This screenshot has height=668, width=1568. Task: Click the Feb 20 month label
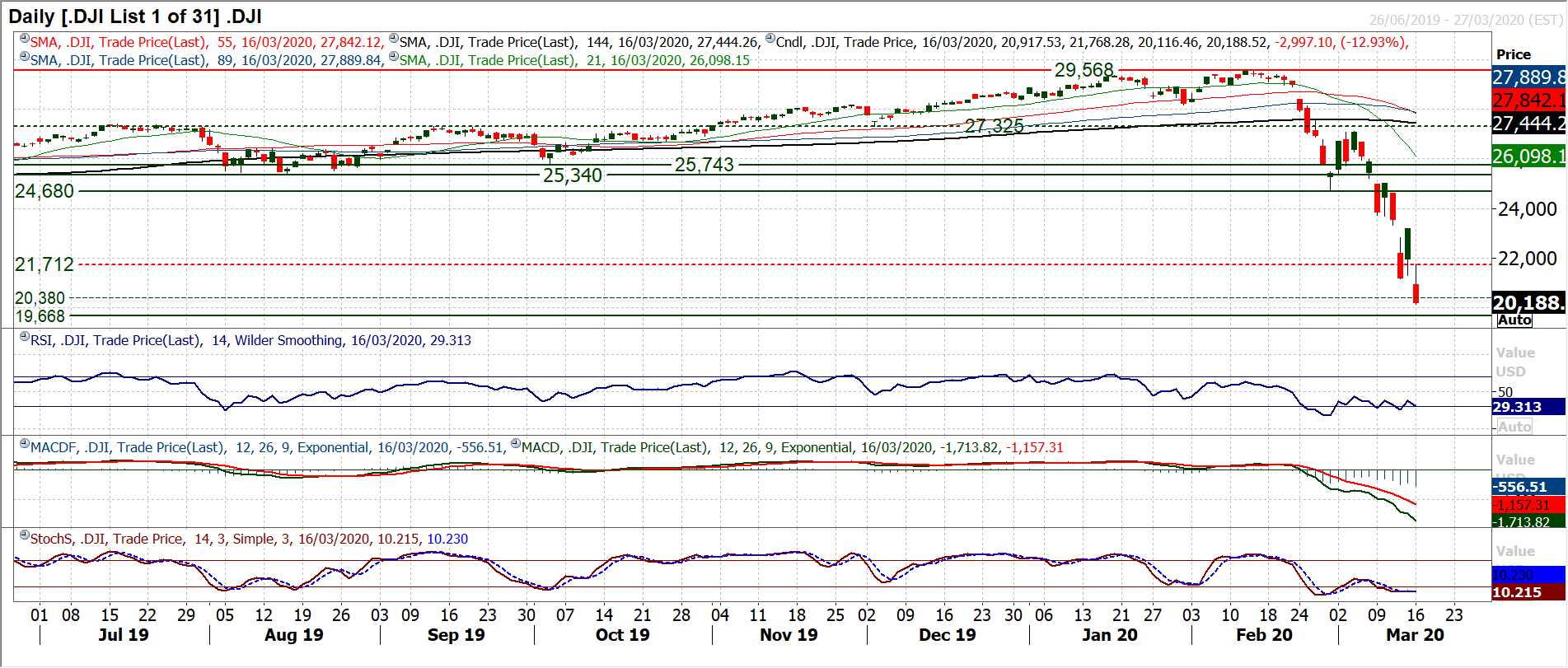tap(1265, 635)
